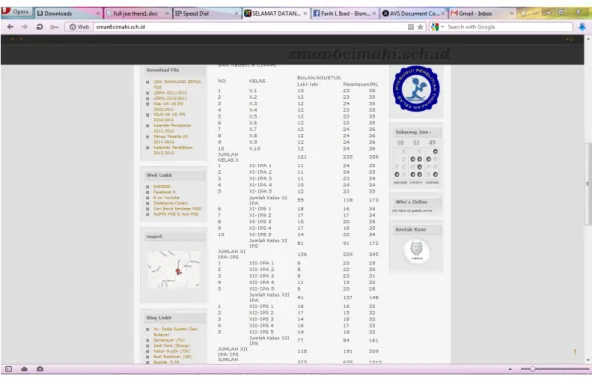Image resolution: width=592 pixels, height=379 pixels.
Task: Open the Kalender Pendidikan 2012-2013 link
Action: click(173, 150)
